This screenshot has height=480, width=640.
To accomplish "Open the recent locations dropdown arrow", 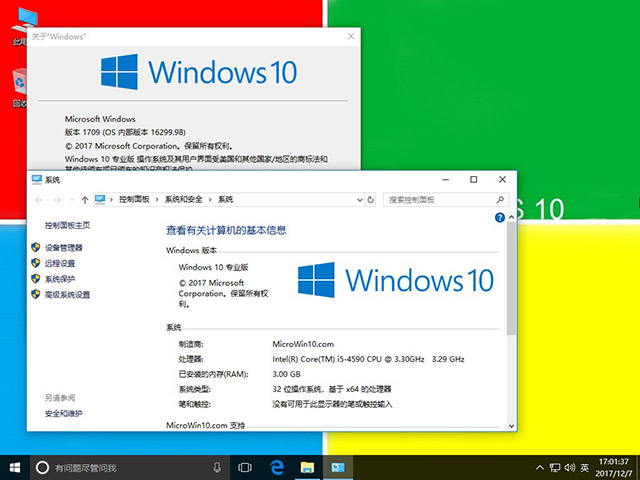I will point(71,200).
